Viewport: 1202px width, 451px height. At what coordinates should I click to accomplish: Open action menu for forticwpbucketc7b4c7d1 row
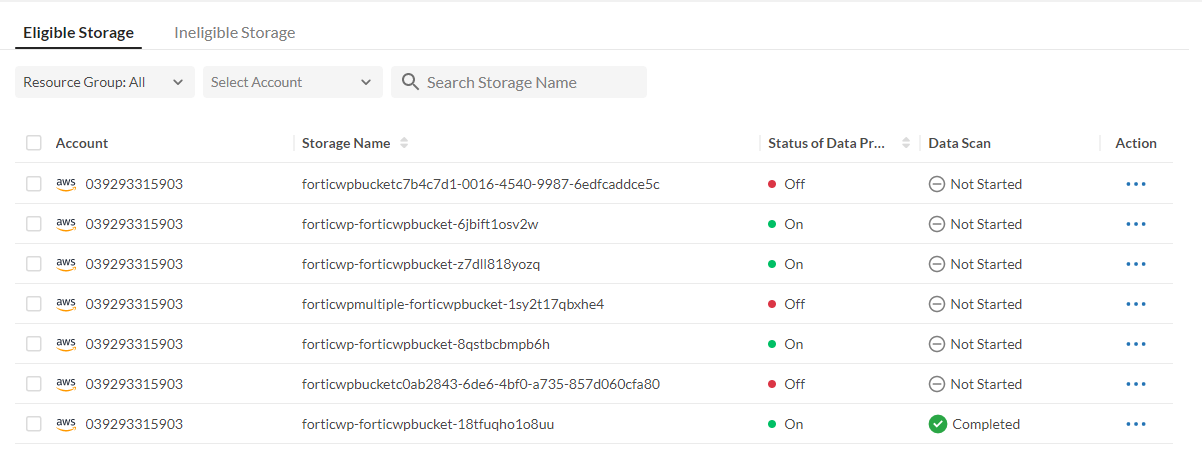1135,184
